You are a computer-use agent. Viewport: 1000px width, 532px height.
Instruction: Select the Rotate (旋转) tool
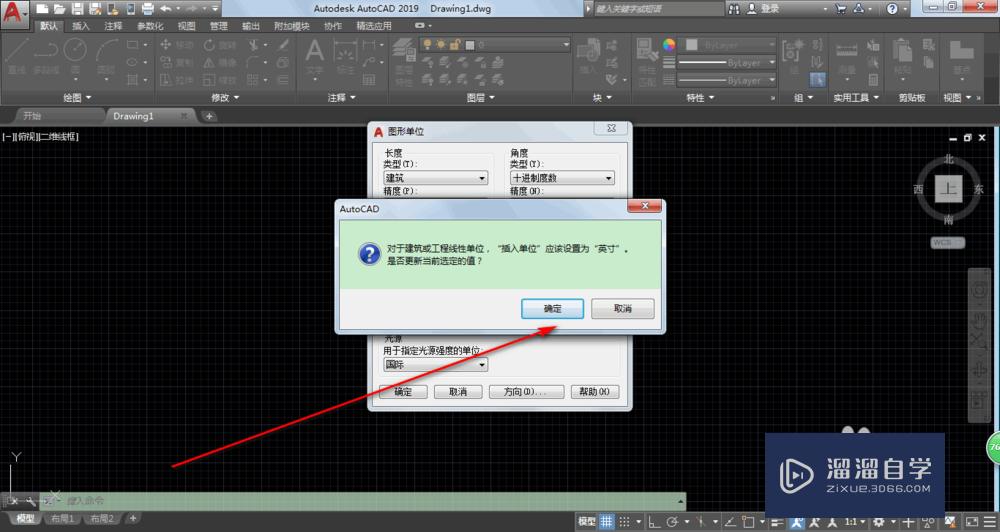tap(220, 45)
